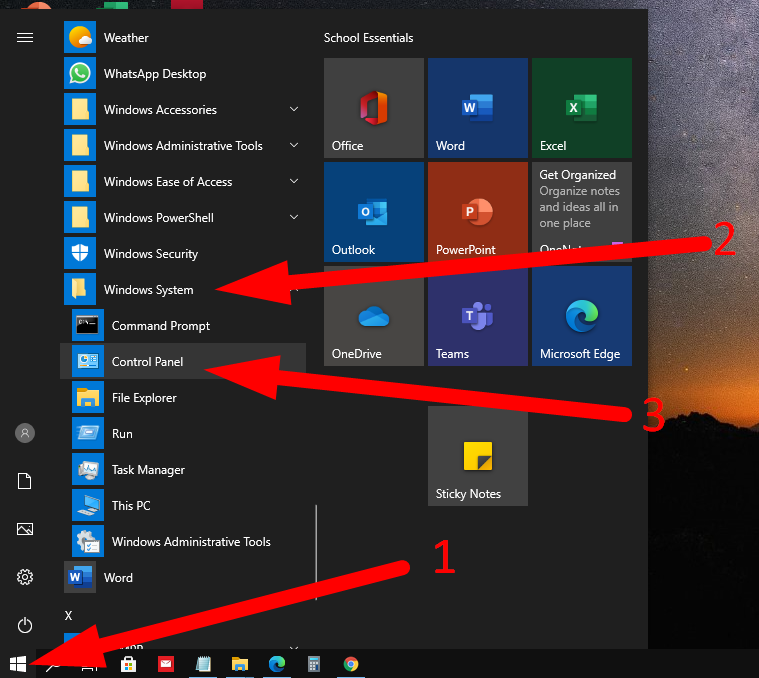This screenshot has height=678, width=759.
Task: Open the Run dialog entry
Action: (184, 434)
